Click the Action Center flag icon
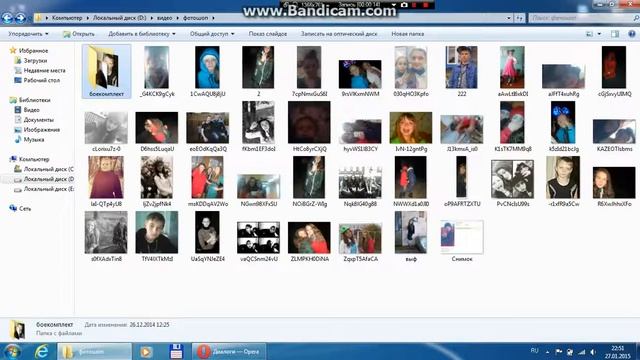The width and height of the screenshot is (640, 360). coord(559,351)
